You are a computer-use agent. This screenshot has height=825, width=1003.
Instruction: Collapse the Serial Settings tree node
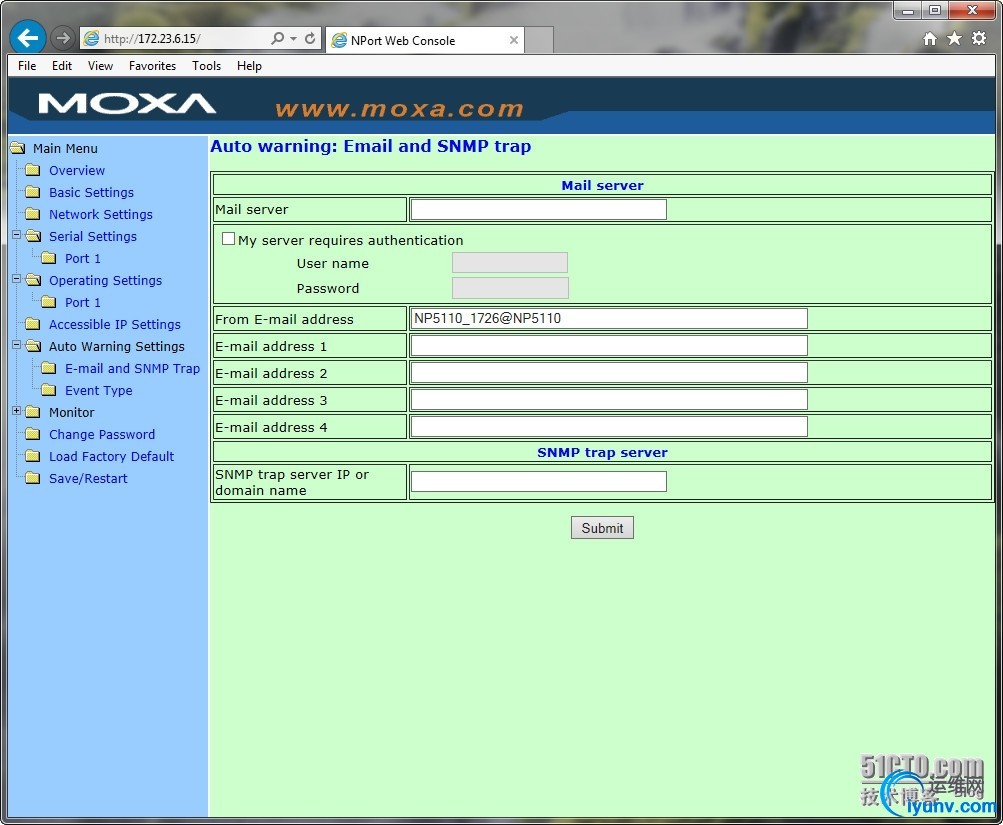[17, 235]
